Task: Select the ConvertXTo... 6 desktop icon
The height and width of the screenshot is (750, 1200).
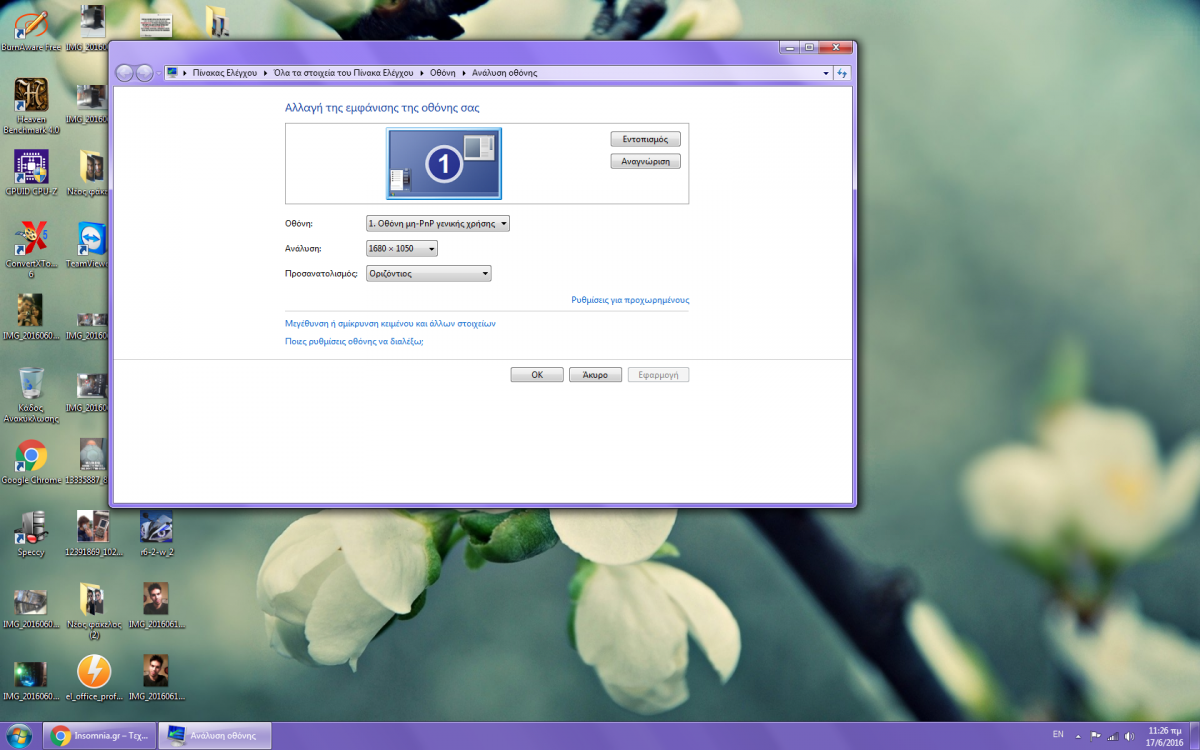Action: coord(31,250)
